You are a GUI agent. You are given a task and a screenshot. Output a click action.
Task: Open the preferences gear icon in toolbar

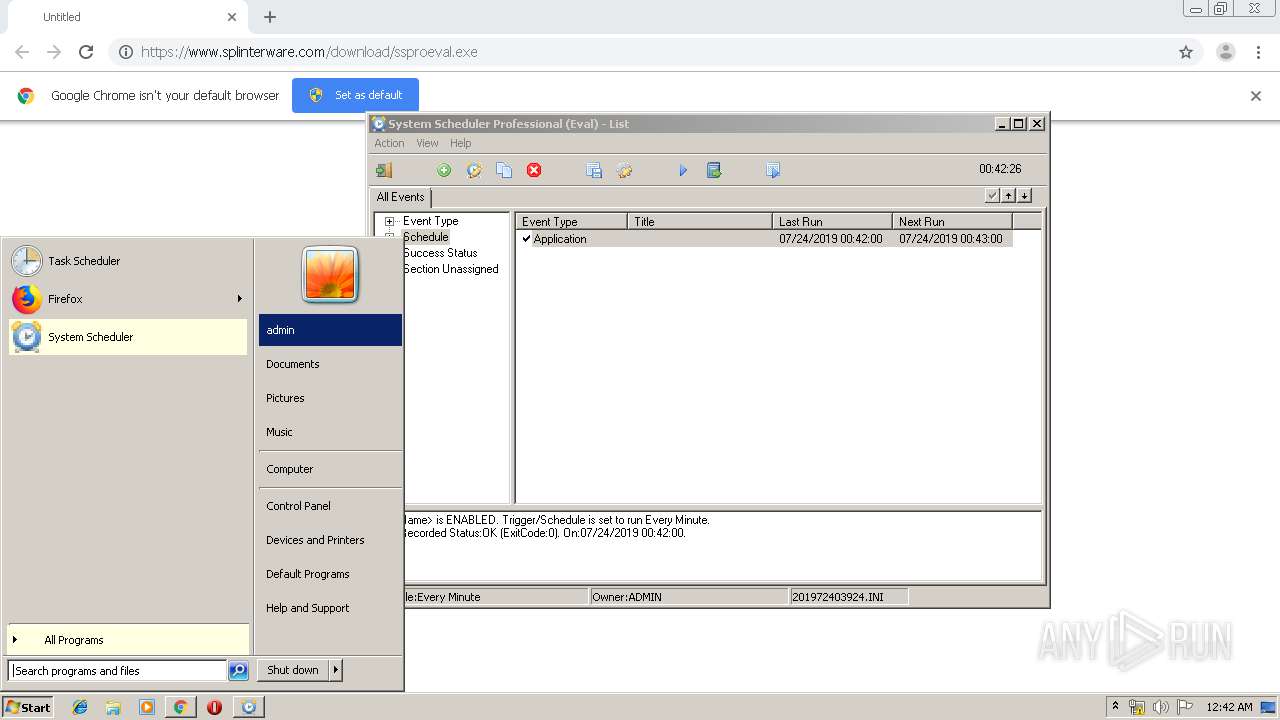coord(625,171)
